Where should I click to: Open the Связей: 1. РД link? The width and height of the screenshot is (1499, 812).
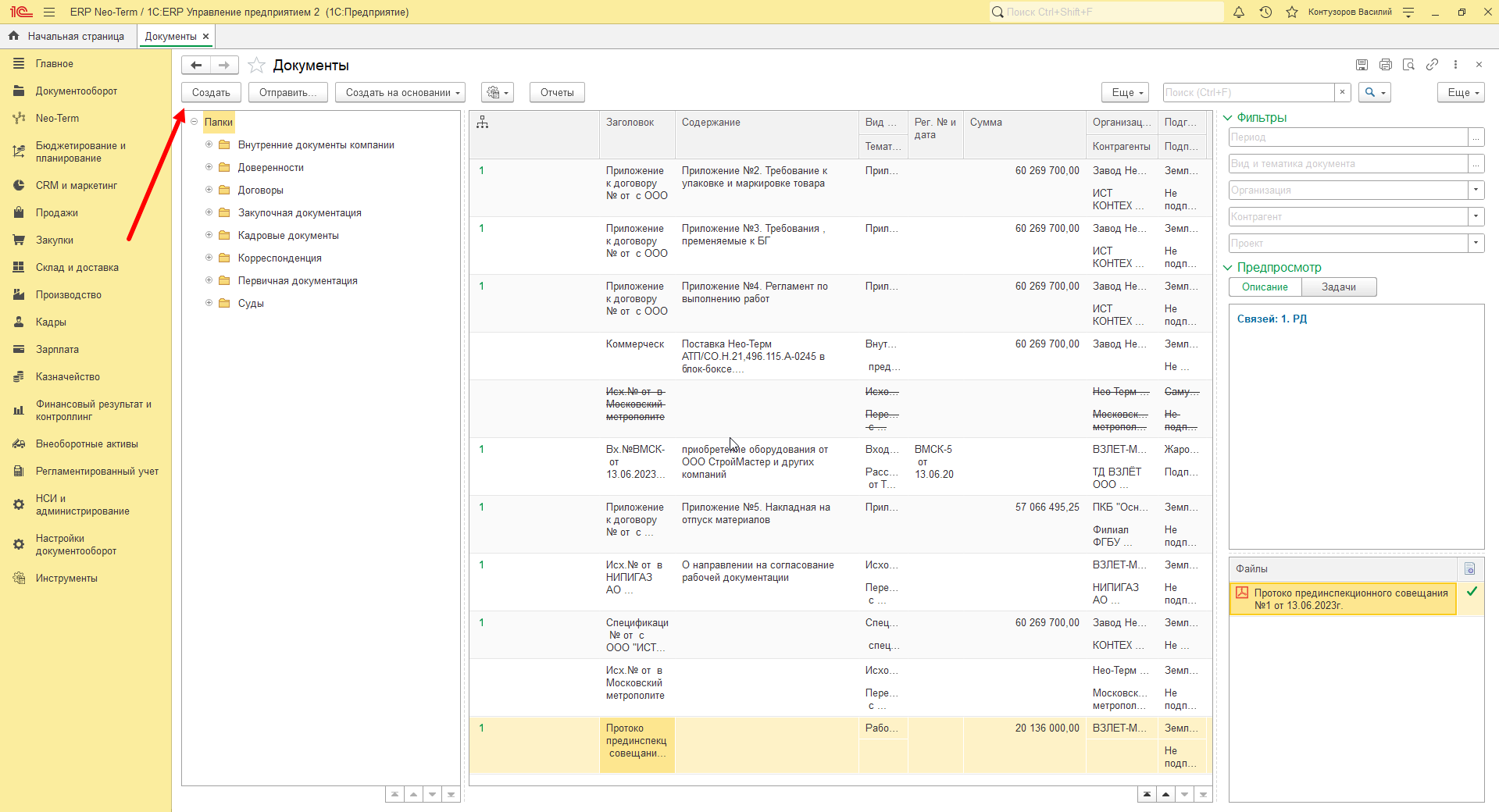(1272, 319)
